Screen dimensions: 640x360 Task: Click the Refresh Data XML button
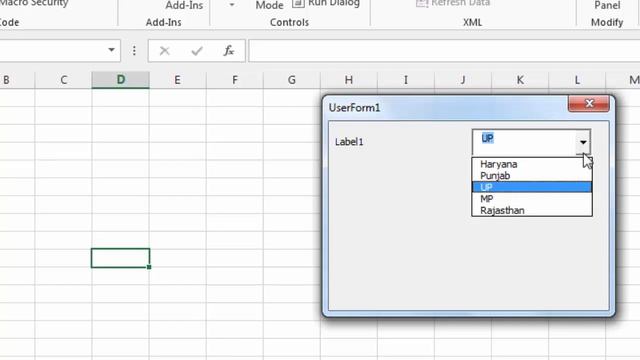[453, 3]
